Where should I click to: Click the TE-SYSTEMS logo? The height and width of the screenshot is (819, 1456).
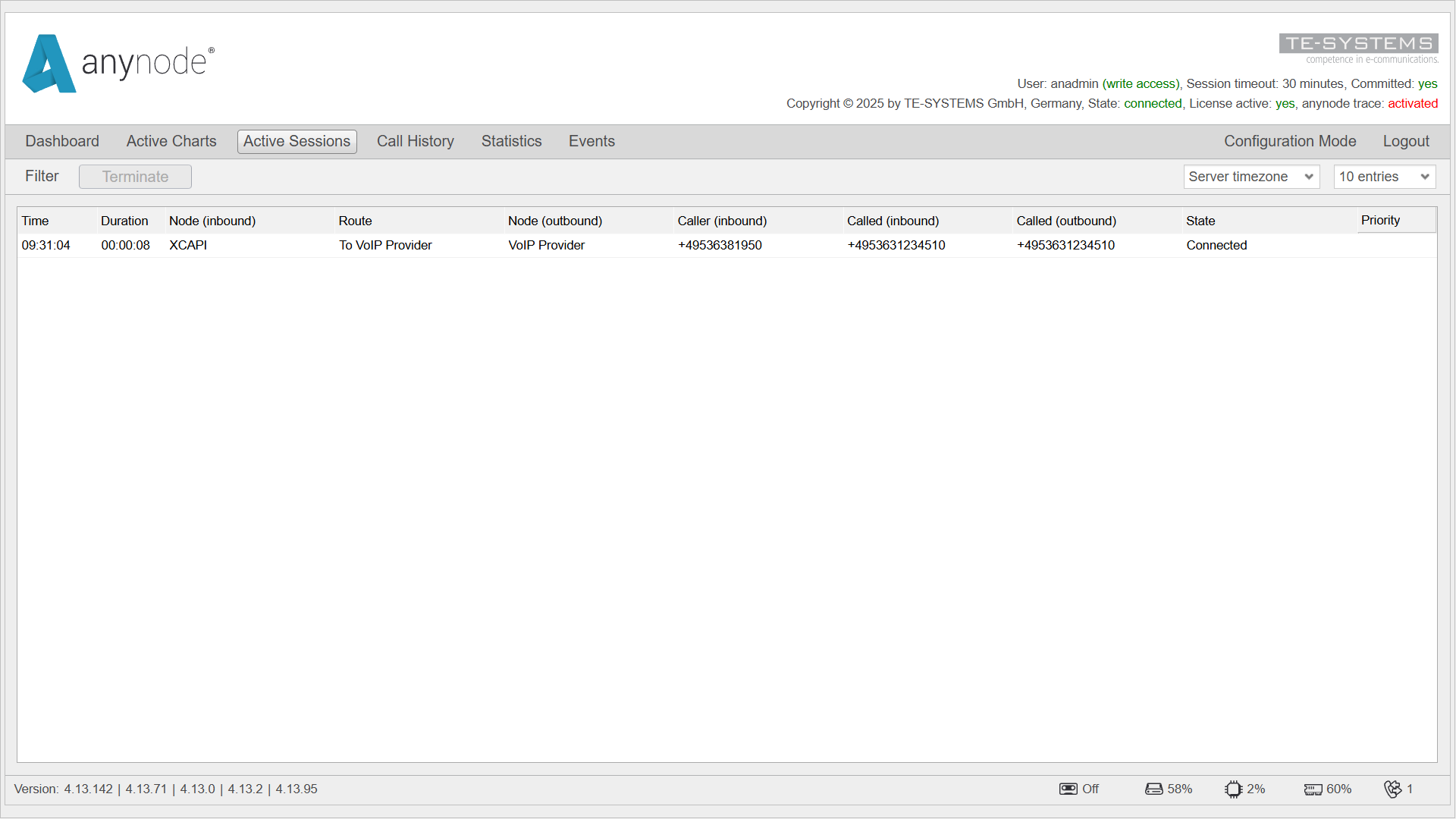pos(1358,49)
